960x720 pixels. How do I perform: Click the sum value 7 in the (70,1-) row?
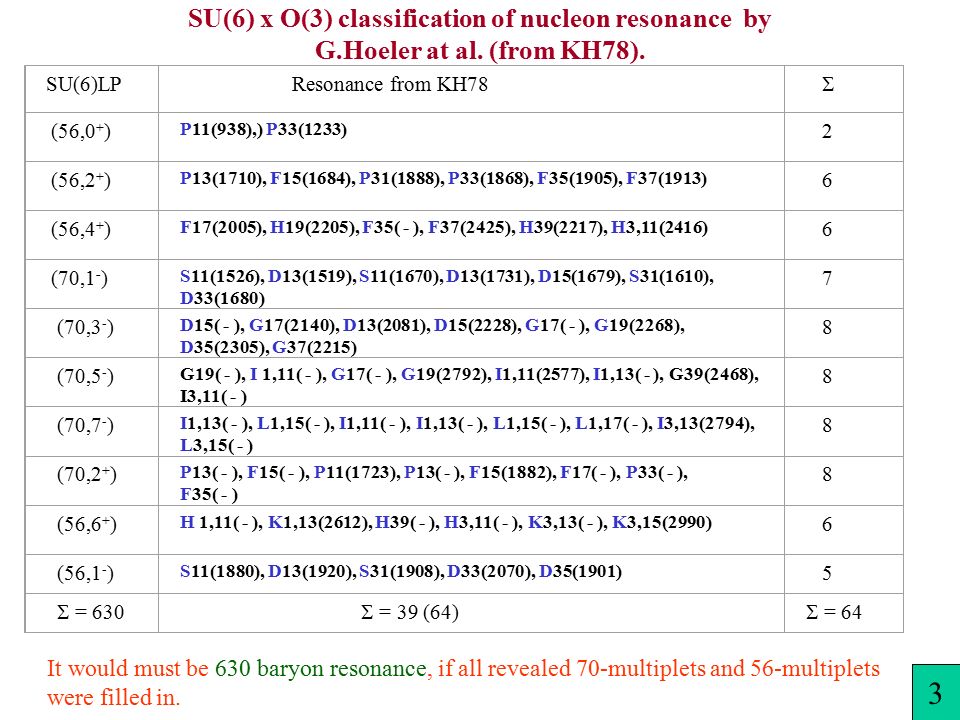(x=827, y=279)
